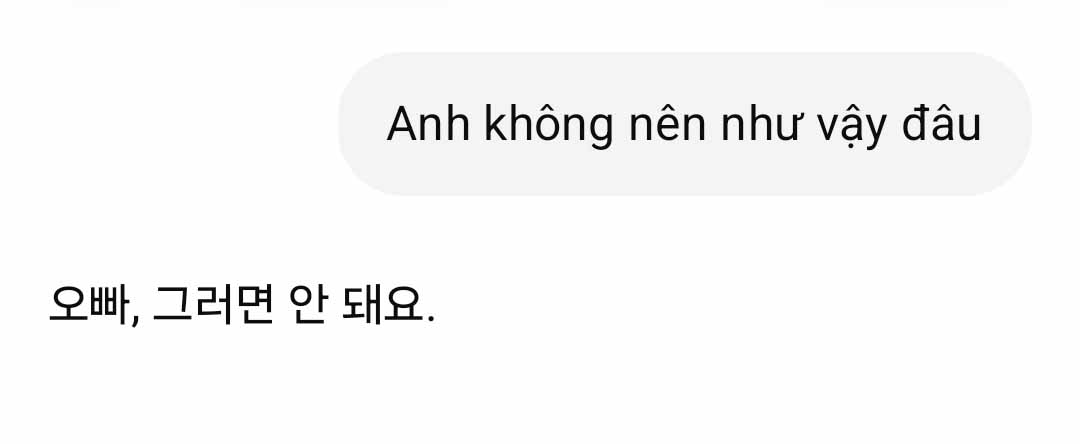This screenshot has height=444, width=1080.
Task: Click the word 'nên' in the message
Action: pyautogui.click(x=667, y=125)
